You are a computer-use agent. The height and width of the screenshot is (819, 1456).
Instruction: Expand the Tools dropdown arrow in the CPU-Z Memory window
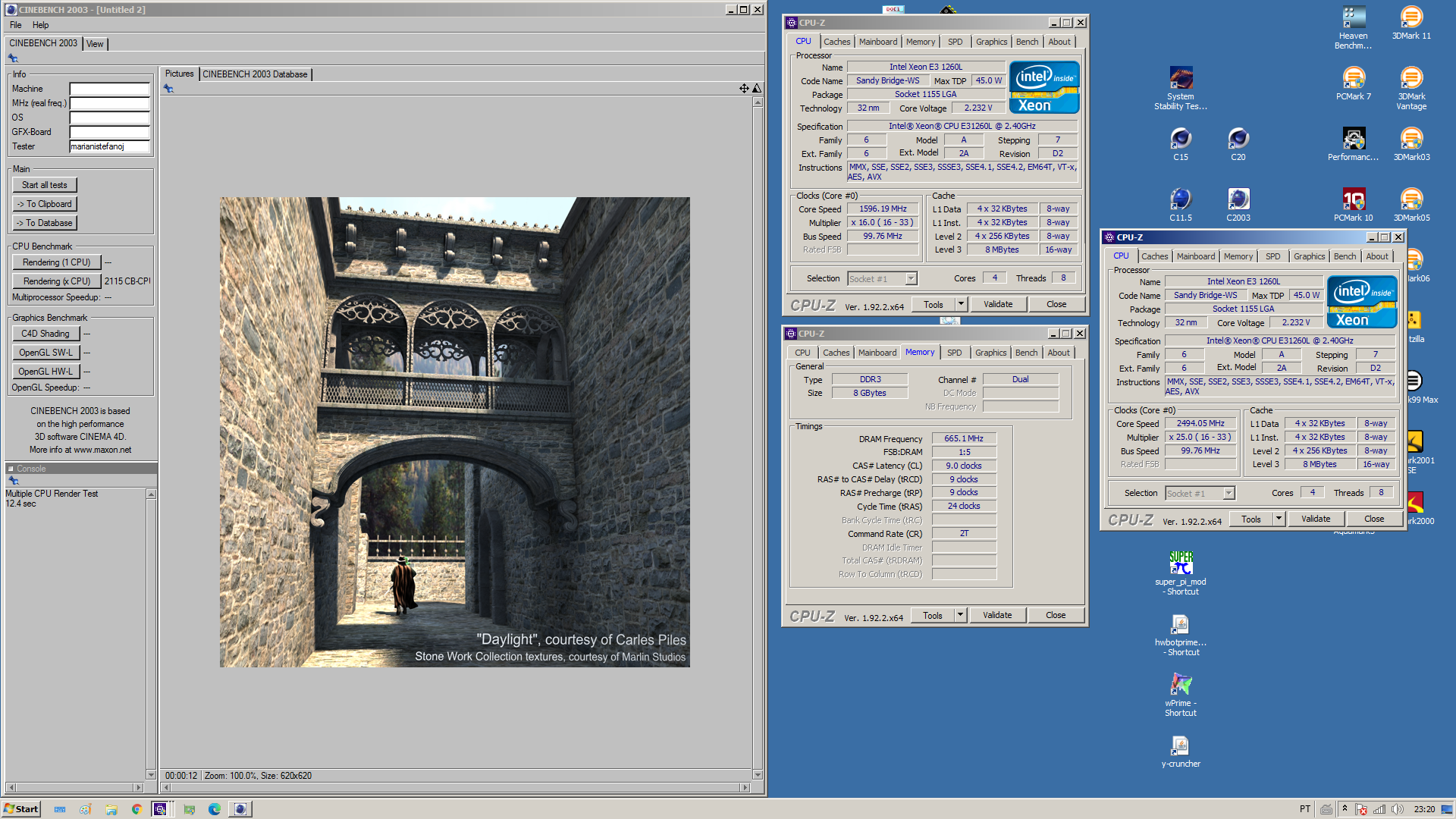pos(960,615)
